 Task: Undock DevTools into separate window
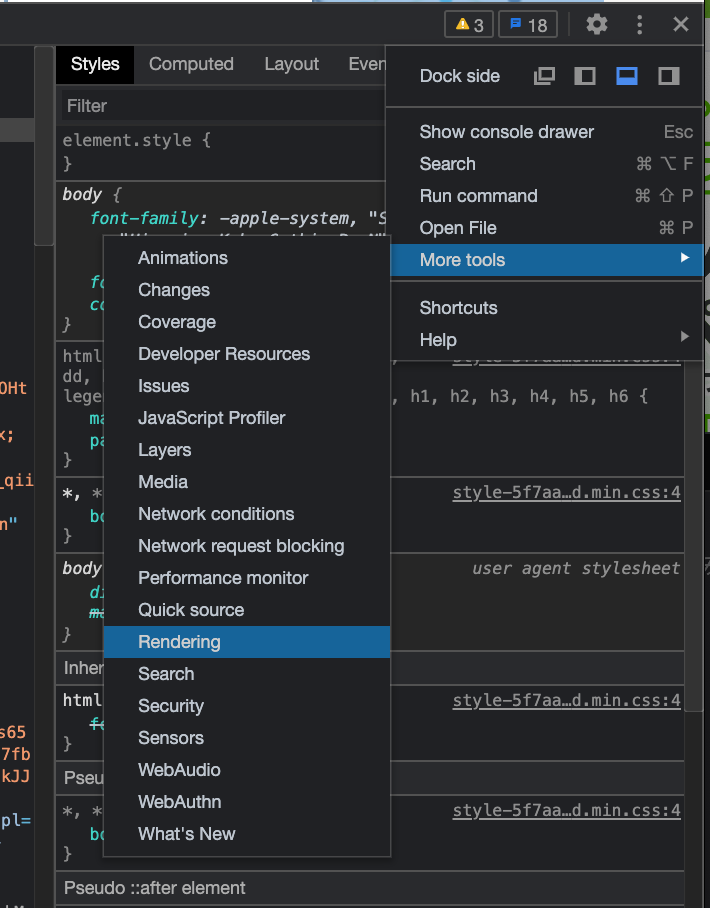[544, 76]
